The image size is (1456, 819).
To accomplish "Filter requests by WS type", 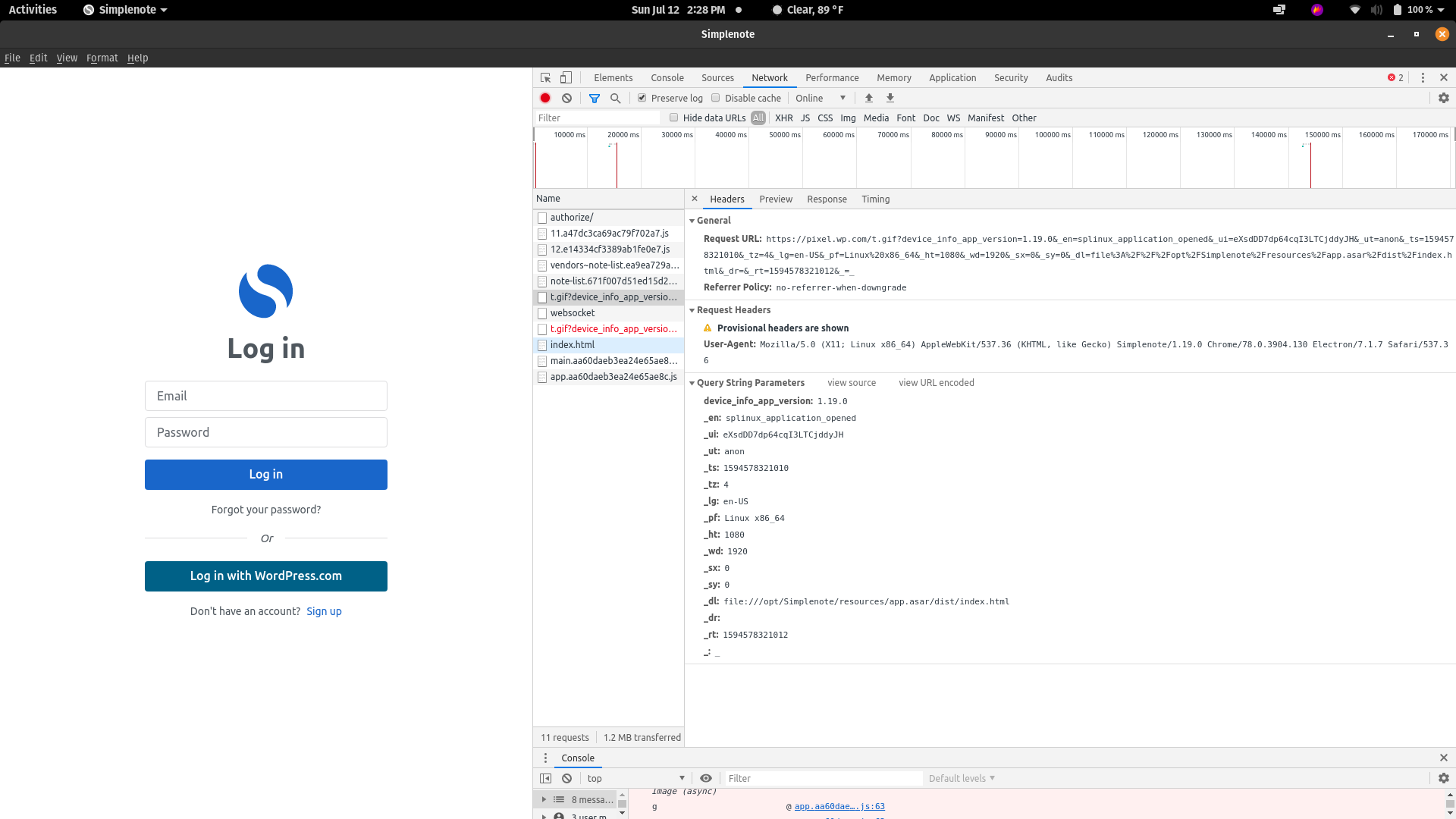I will [953, 118].
